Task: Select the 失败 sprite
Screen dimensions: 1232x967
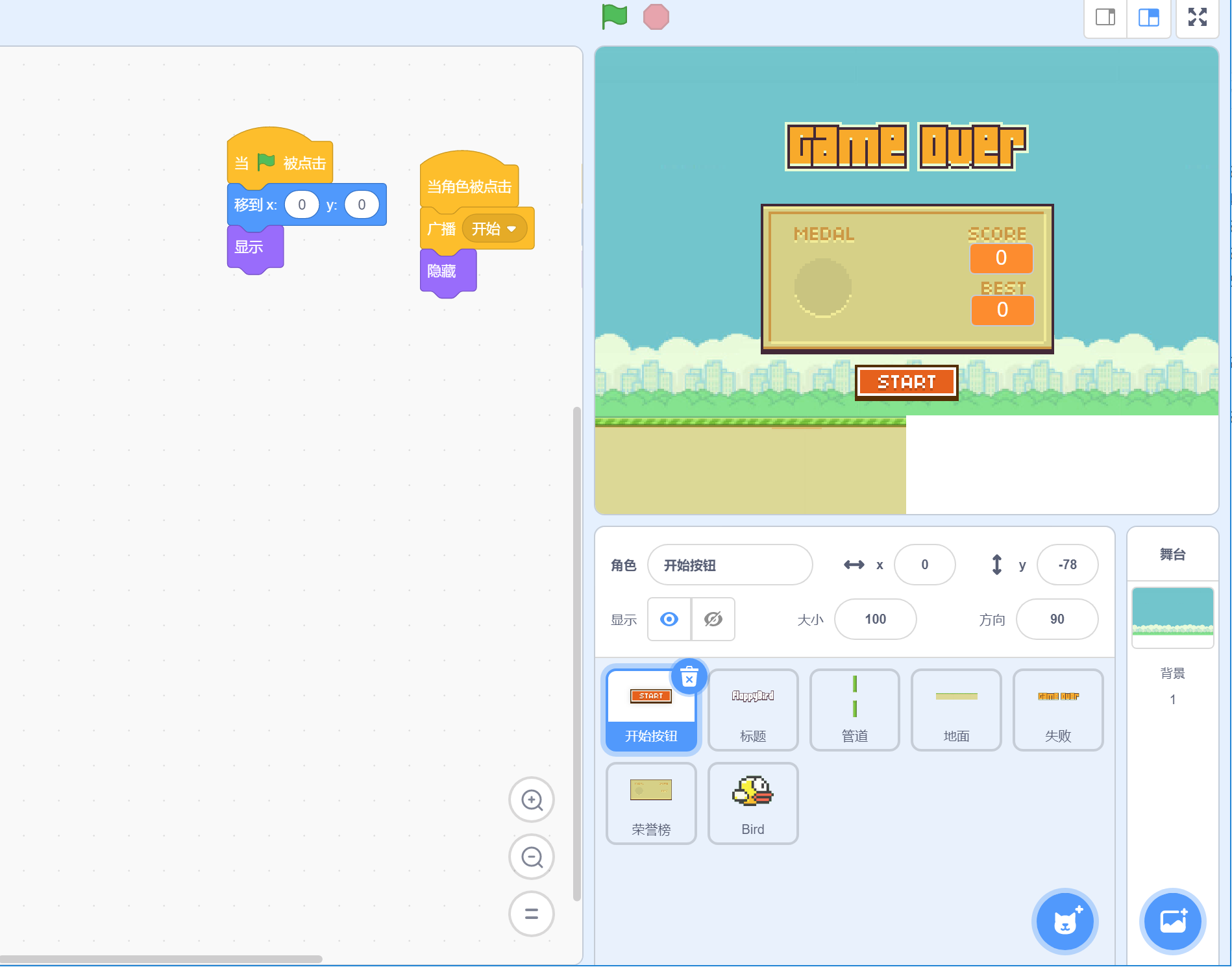Action: pos(1058,711)
